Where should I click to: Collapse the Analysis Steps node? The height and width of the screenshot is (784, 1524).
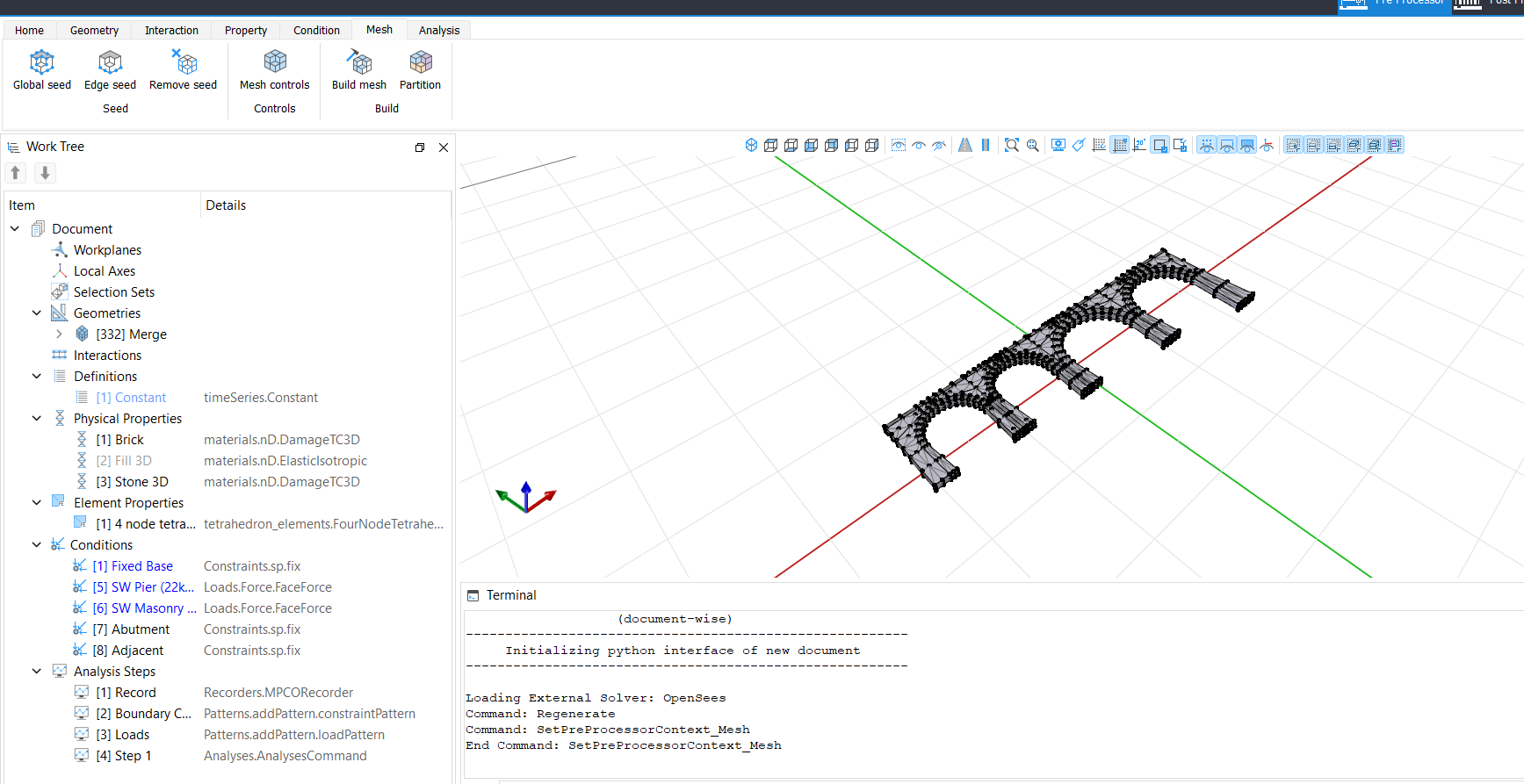[37, 671]
